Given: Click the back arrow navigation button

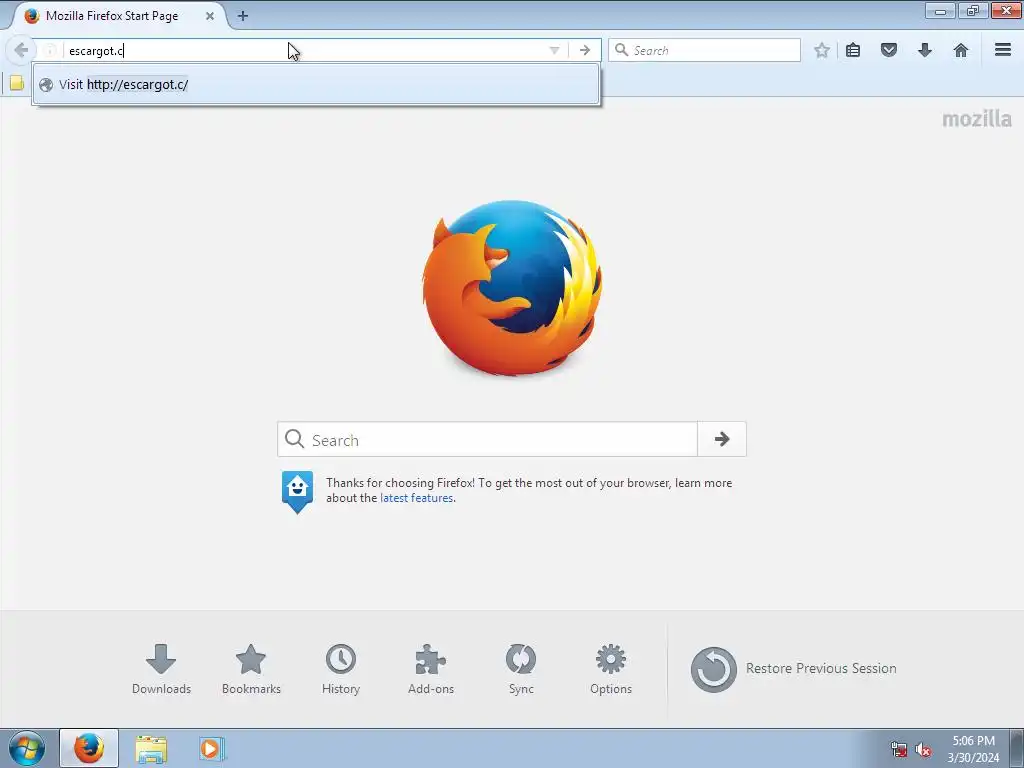Looking at the screenshot, I should coord(20,50).
